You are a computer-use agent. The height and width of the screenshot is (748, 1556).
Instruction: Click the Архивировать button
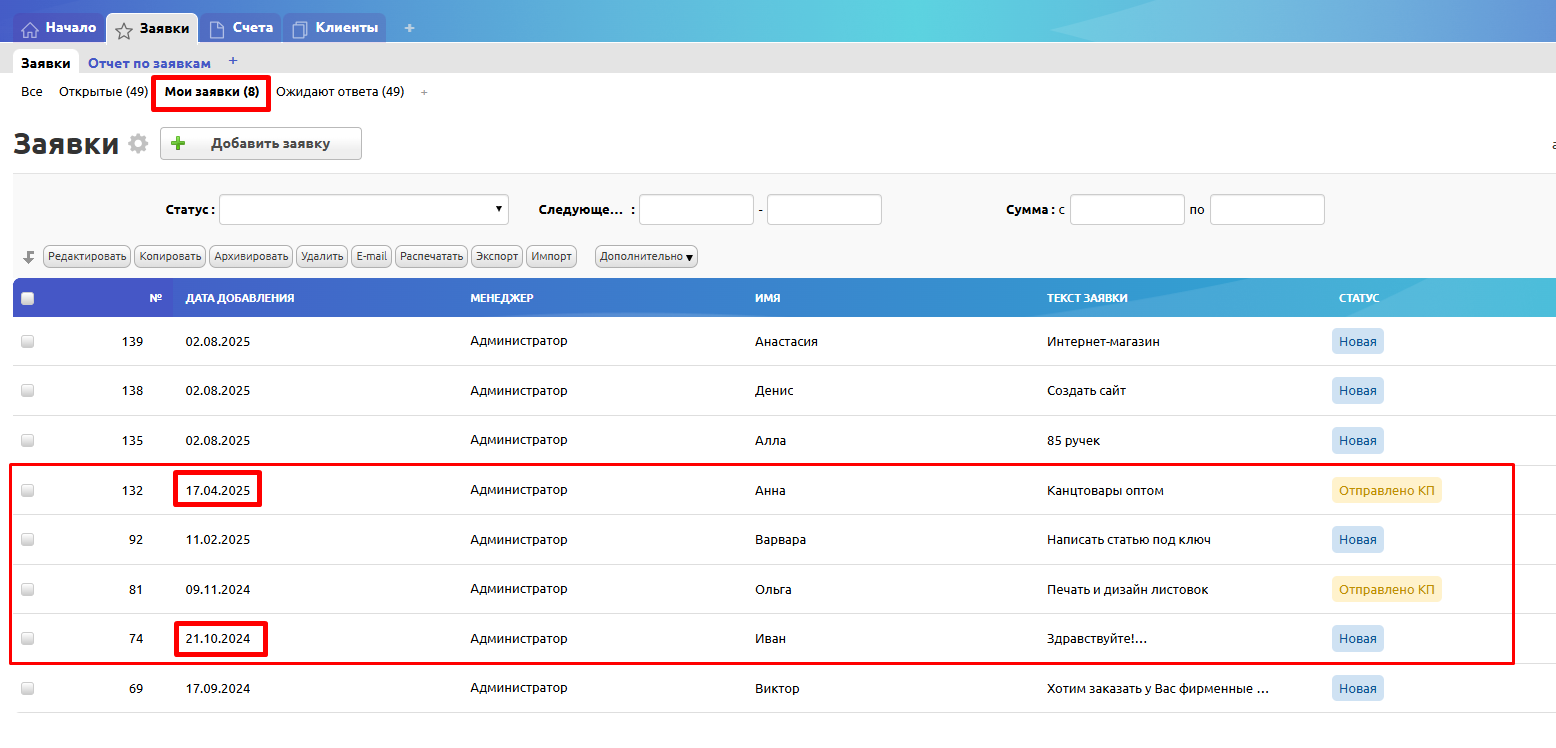[x=251, y=257]
